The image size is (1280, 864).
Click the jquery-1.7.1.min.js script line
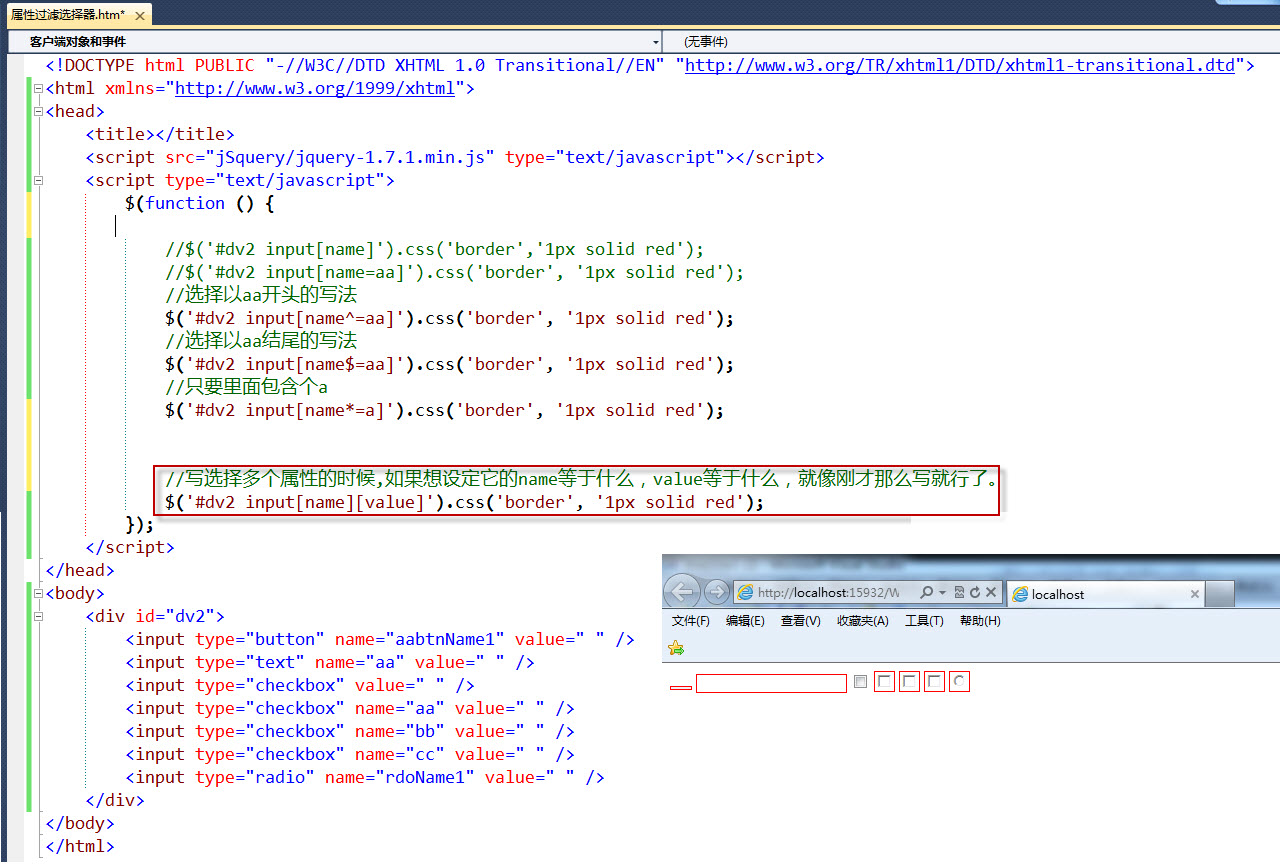(455, 157)
